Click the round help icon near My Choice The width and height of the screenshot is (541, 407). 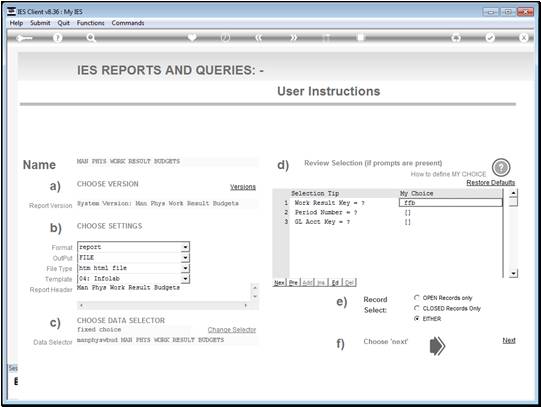point(501,167)
